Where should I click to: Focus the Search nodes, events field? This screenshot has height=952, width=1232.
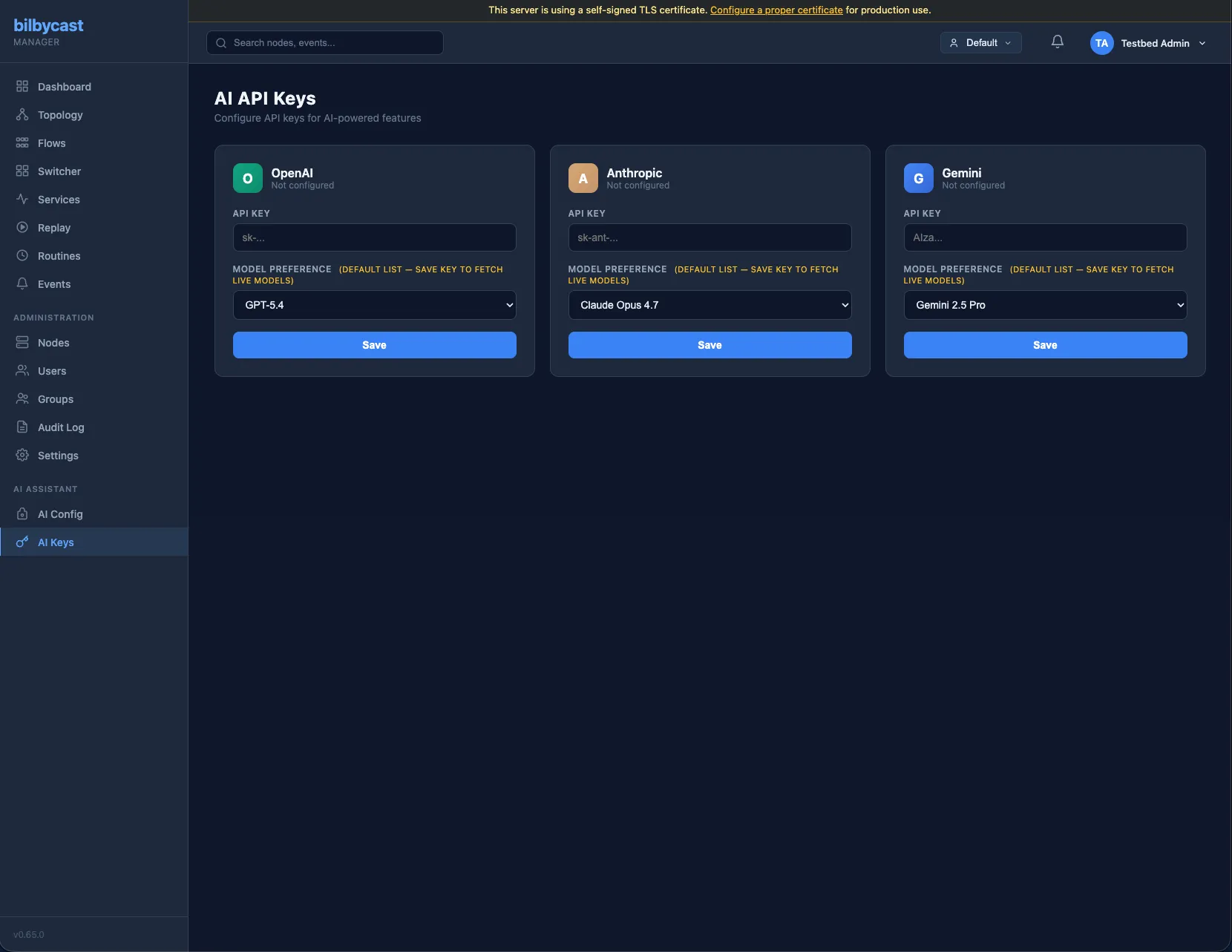(x=325, y=43)
